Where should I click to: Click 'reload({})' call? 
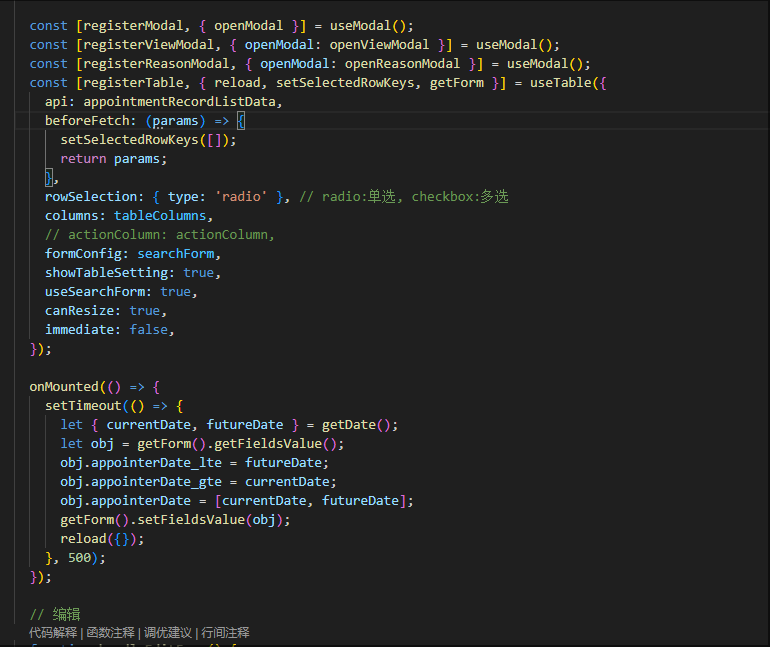(98, 539)
